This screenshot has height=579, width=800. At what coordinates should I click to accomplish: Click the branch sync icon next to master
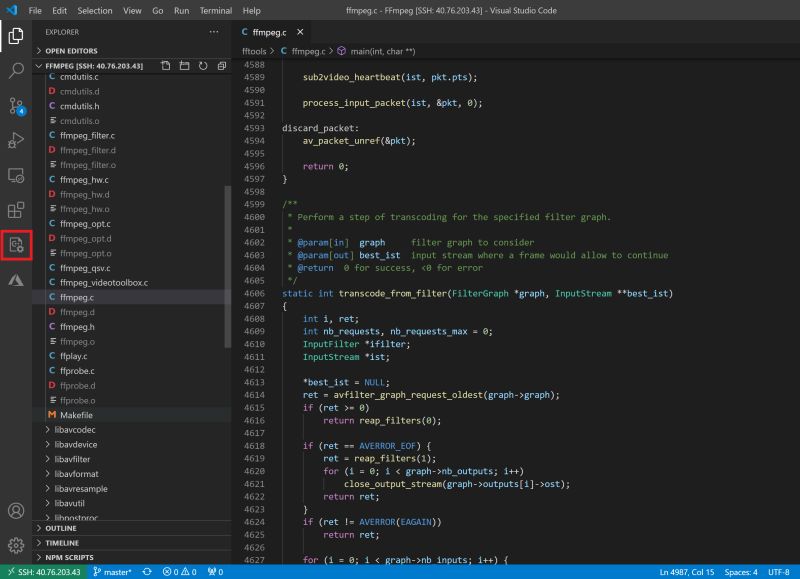(147, 568)
